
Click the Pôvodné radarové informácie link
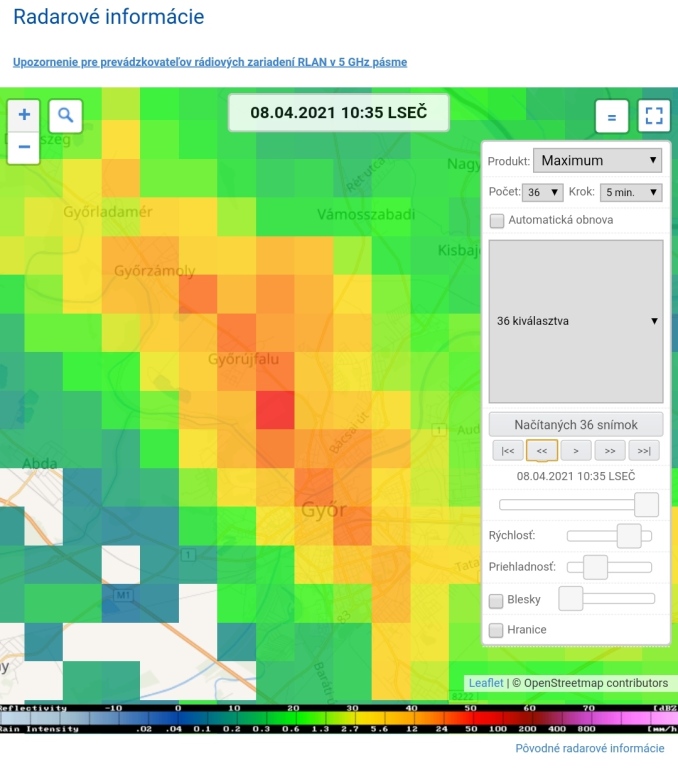589,748
